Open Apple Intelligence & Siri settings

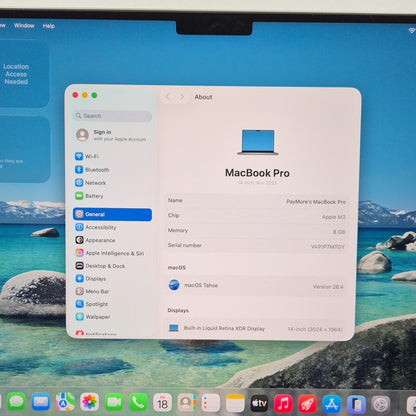pos(110,253)
